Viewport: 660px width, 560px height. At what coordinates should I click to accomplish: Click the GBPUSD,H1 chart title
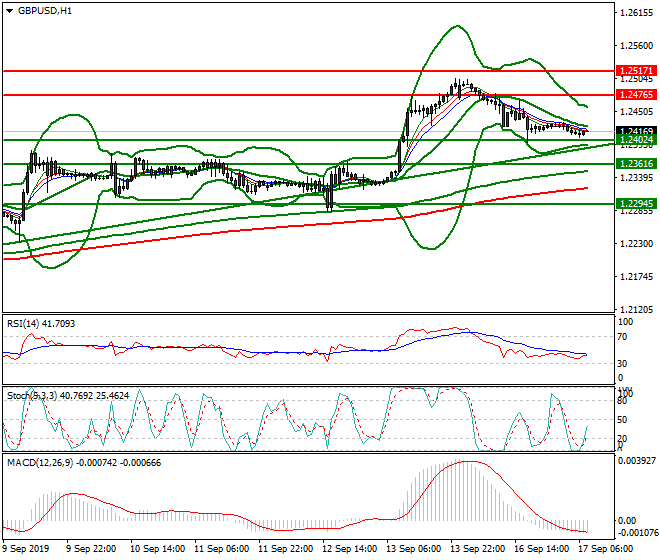(x=45, y=11)
